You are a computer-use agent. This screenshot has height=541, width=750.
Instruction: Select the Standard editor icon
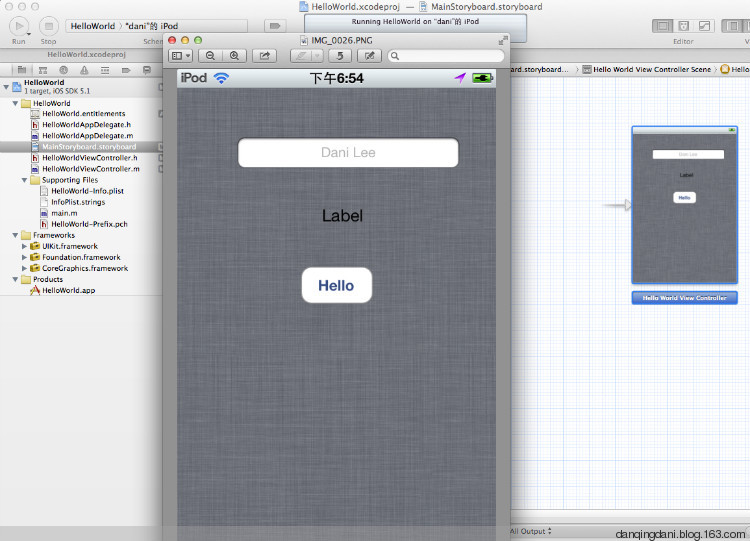(662, 26)
